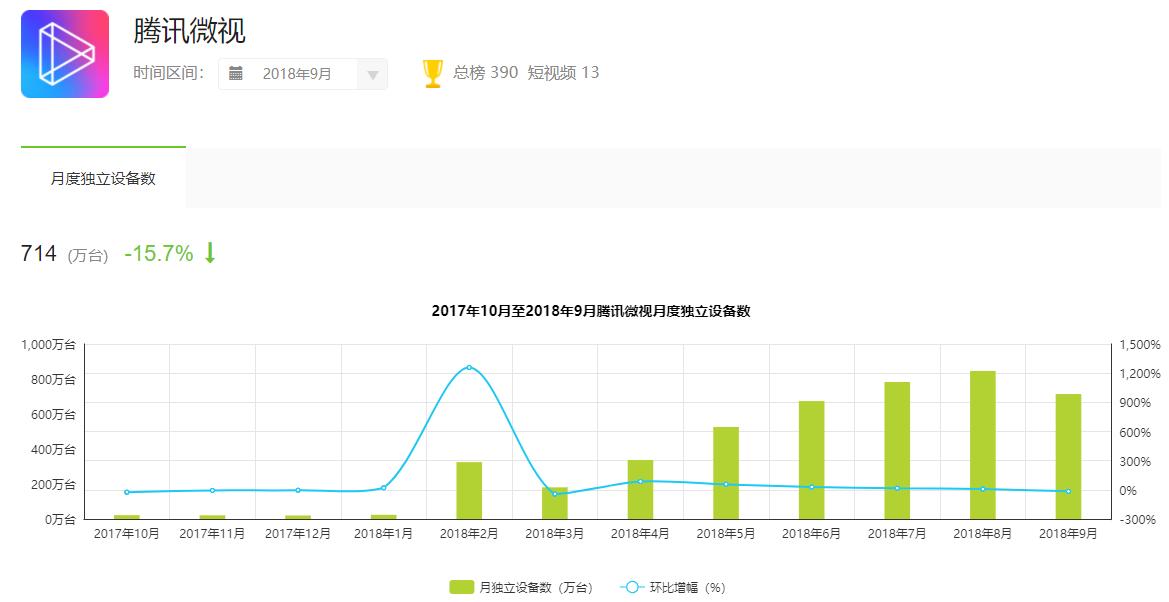Click the -300% right axis label
The image size is (1169, 602).
pos(1138,520)
